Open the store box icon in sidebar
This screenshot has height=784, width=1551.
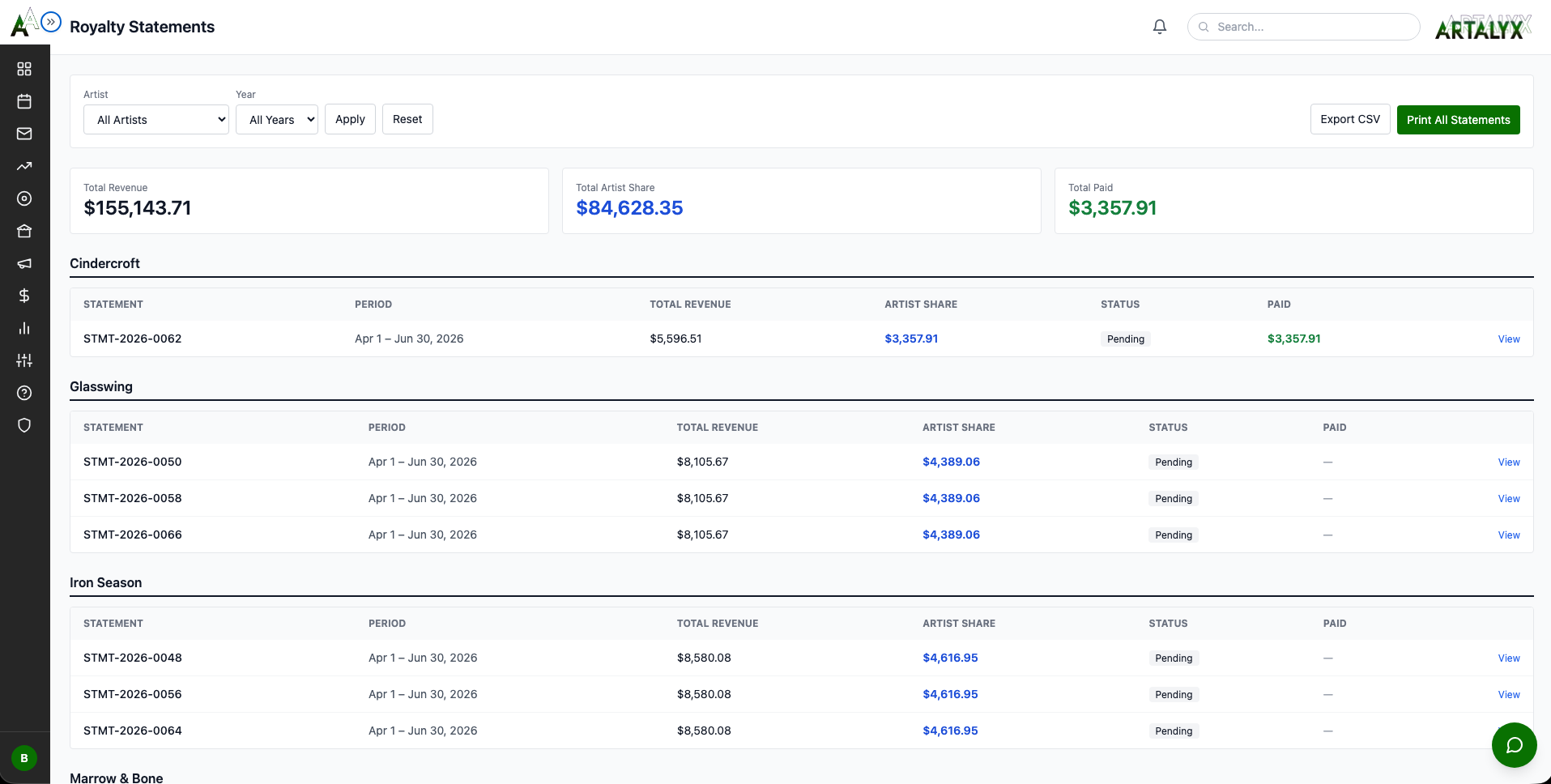pos(24,231)
